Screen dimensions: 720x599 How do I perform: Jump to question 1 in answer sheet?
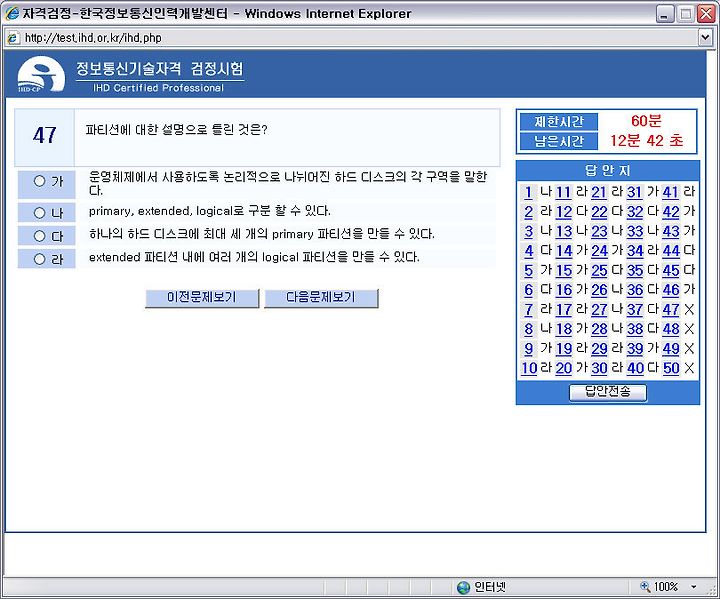pyautogui.click(x=529, y=192)
